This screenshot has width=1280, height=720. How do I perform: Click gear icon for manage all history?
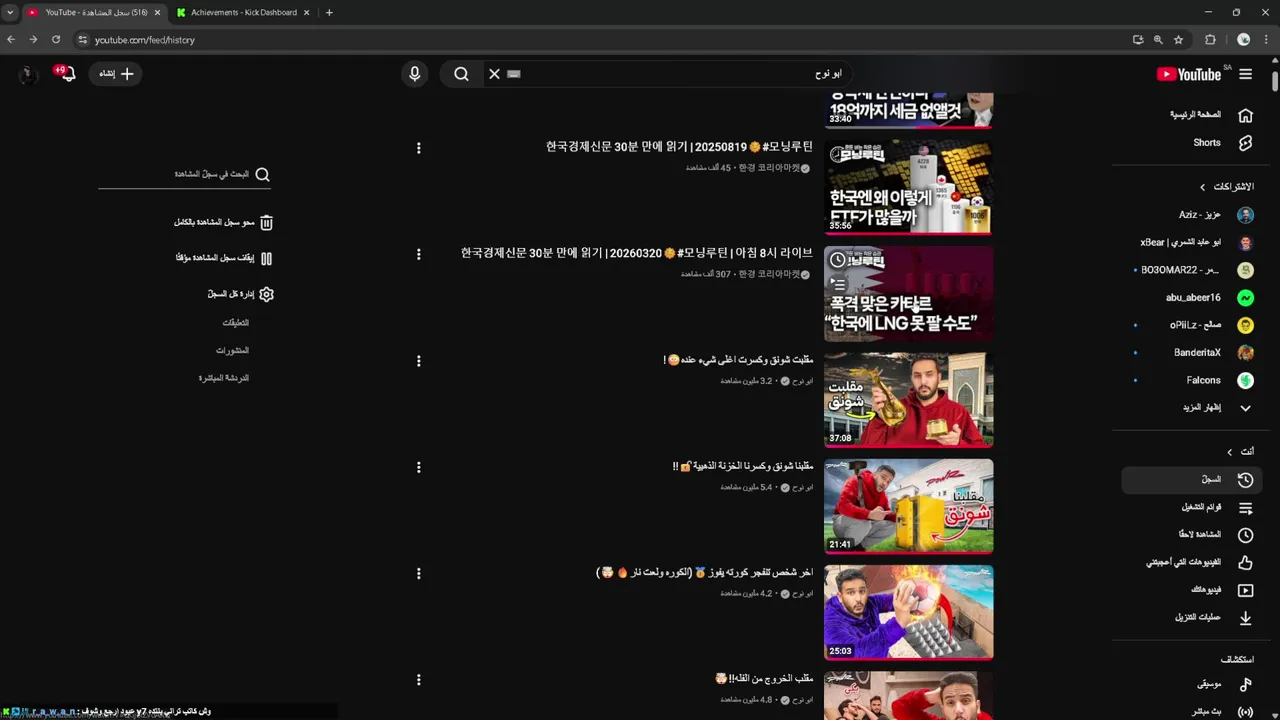[266, 294]
